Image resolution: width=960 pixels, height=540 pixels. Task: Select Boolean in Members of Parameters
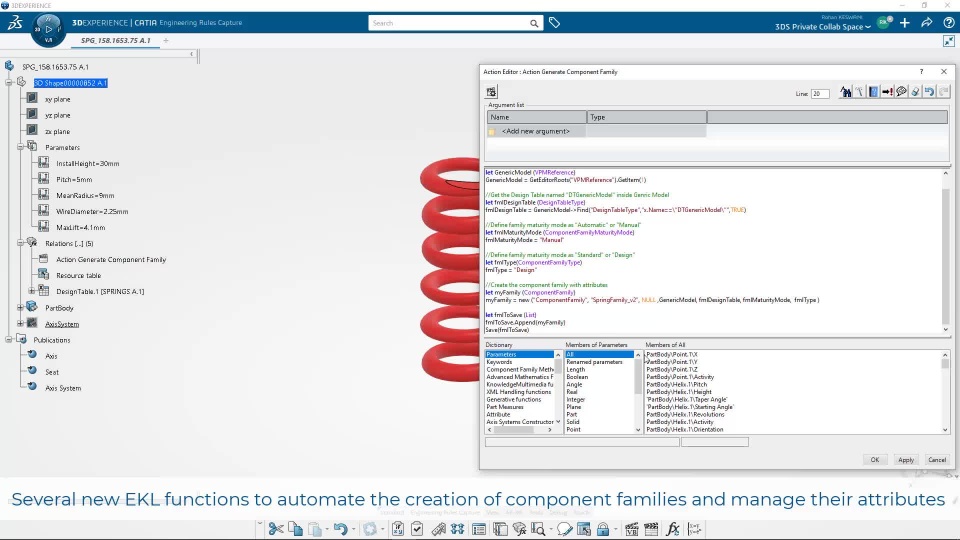577,377
